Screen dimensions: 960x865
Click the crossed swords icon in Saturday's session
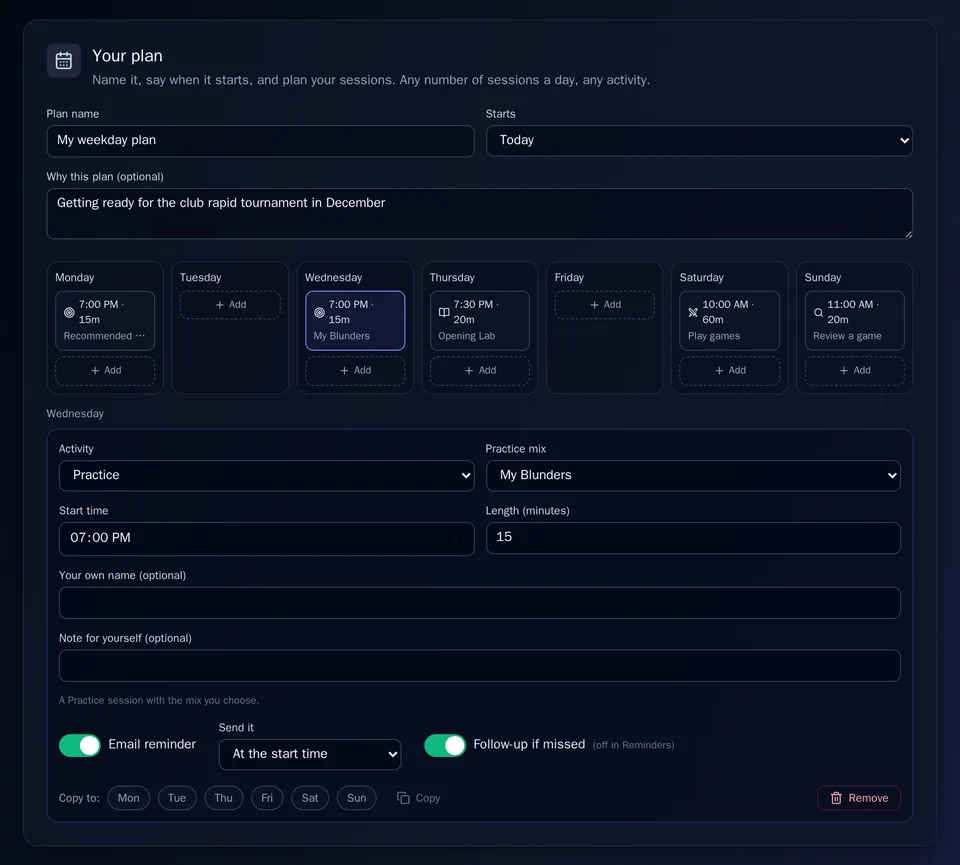pyautogui.click(x=693, y=312)
